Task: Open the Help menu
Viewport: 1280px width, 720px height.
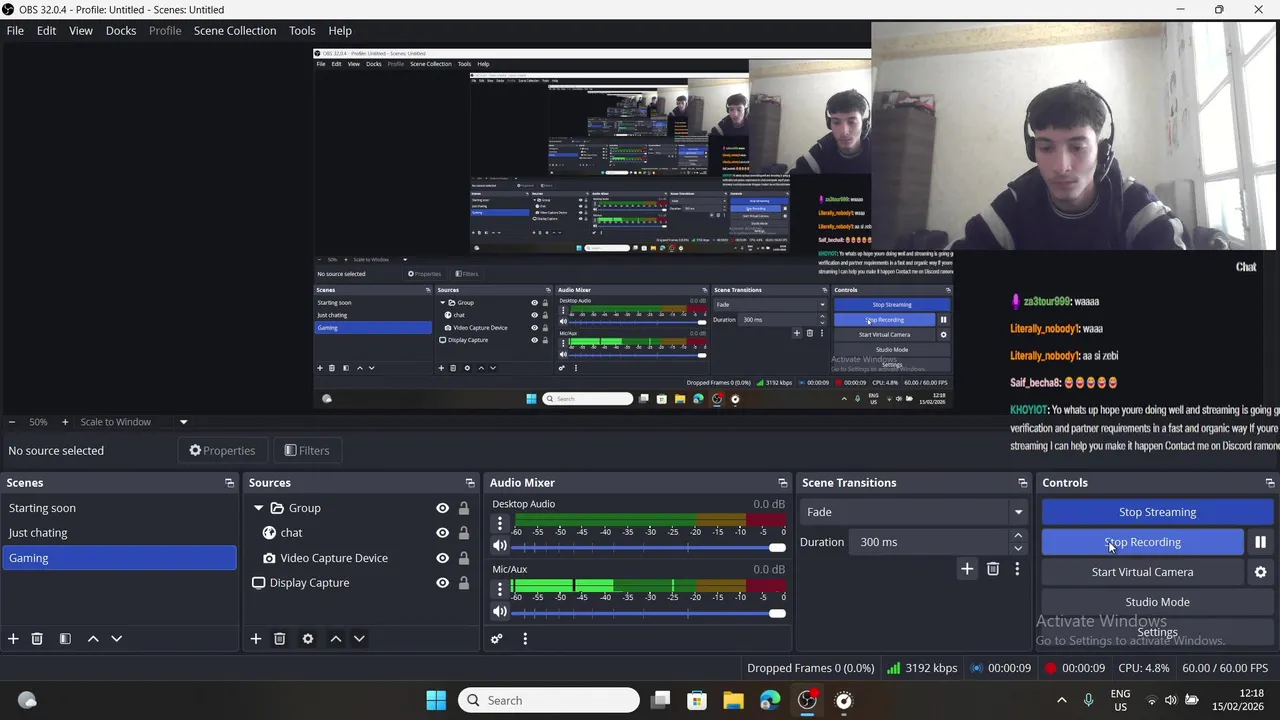Action: point(340,31)
